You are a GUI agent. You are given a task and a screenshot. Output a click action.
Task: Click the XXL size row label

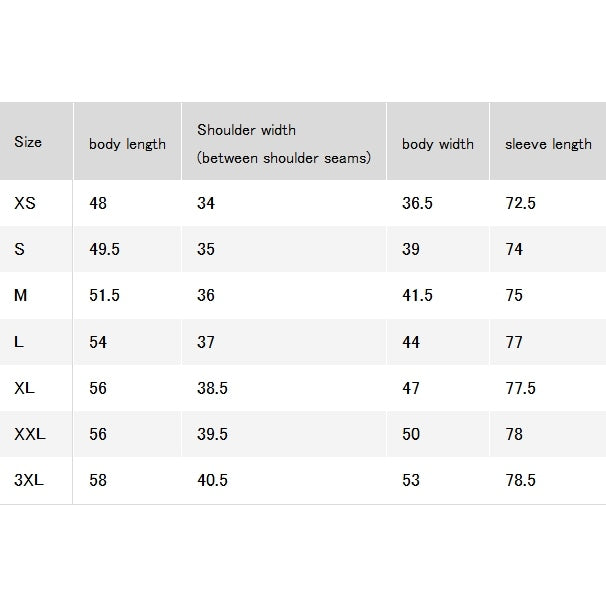pyautogui.click(x=30, y=434)
